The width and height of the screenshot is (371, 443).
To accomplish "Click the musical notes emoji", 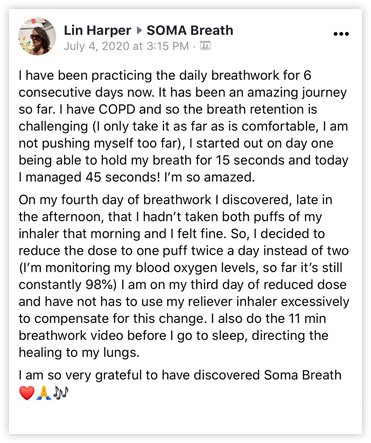I will click(x=61, y=393).
